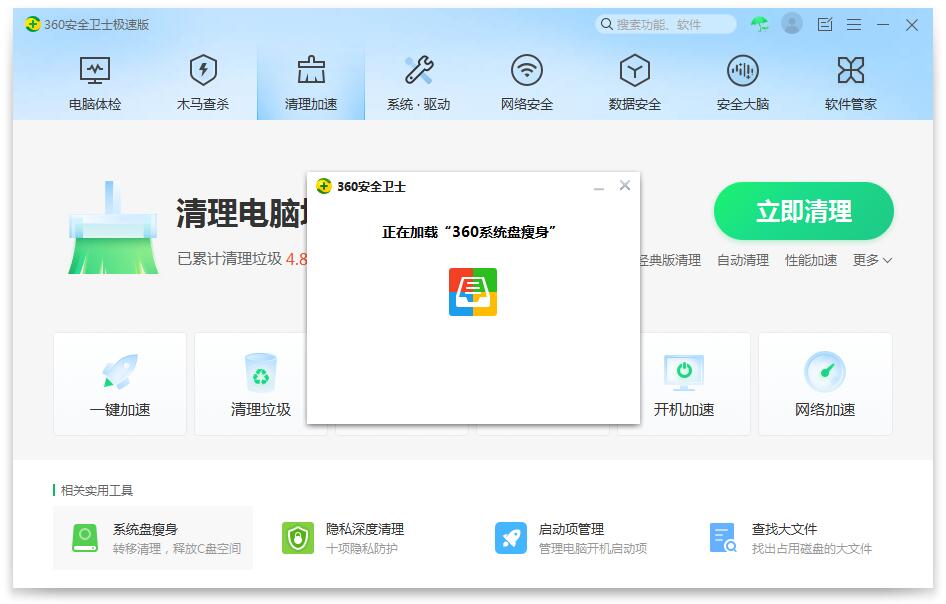
Task: Open the 查找大文件 tool
Action: coord(791,538)
